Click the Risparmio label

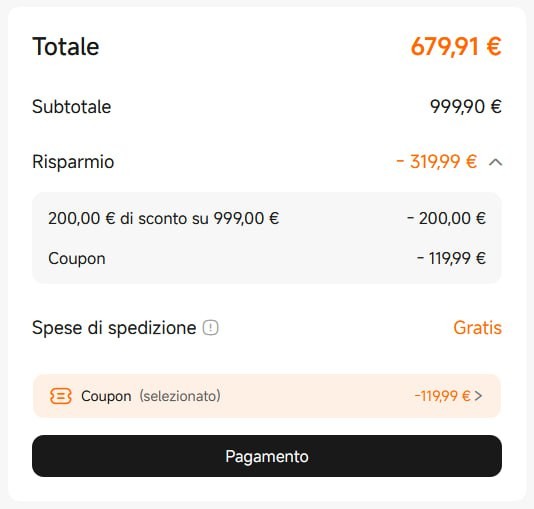pos(73,161)
